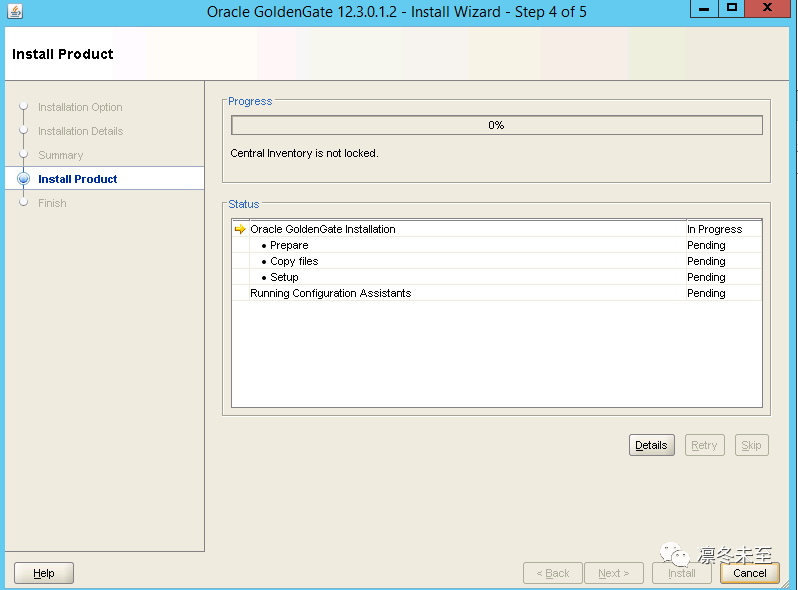Maximize the Install Wizard window
798x590 pixels.
coord(731,9)
